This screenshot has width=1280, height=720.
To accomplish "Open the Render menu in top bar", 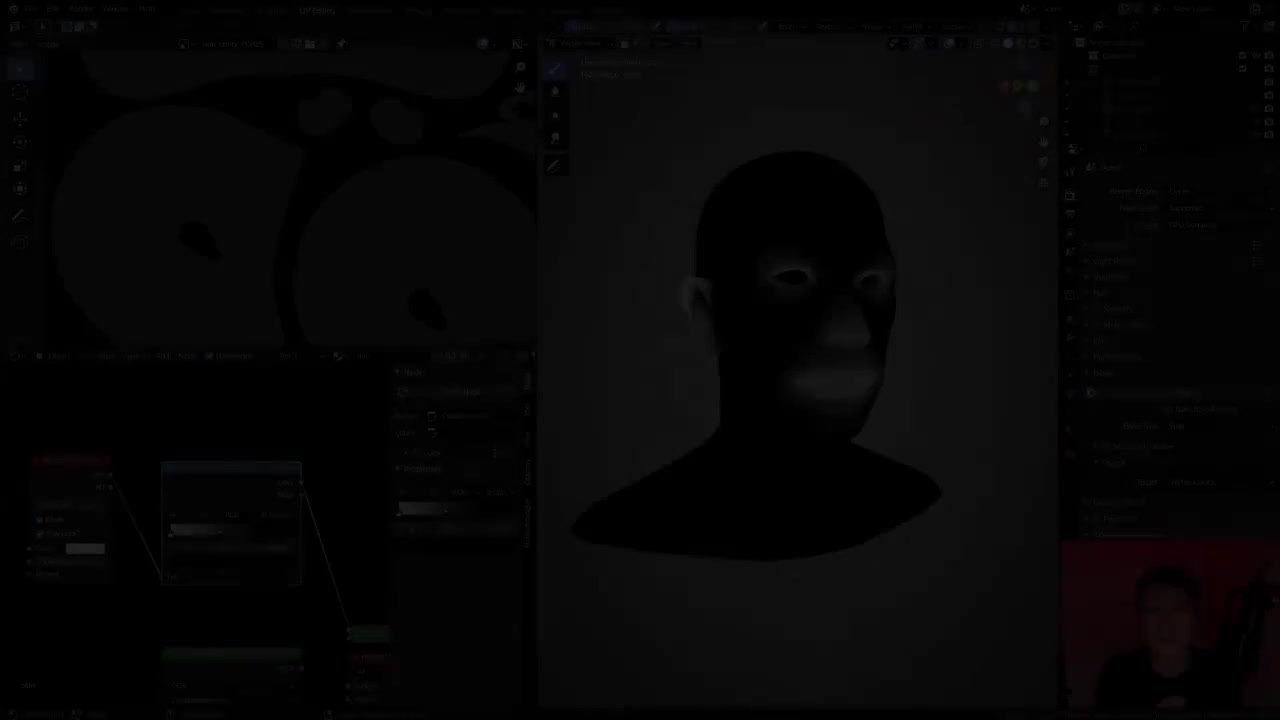I will tap(81, 10).
